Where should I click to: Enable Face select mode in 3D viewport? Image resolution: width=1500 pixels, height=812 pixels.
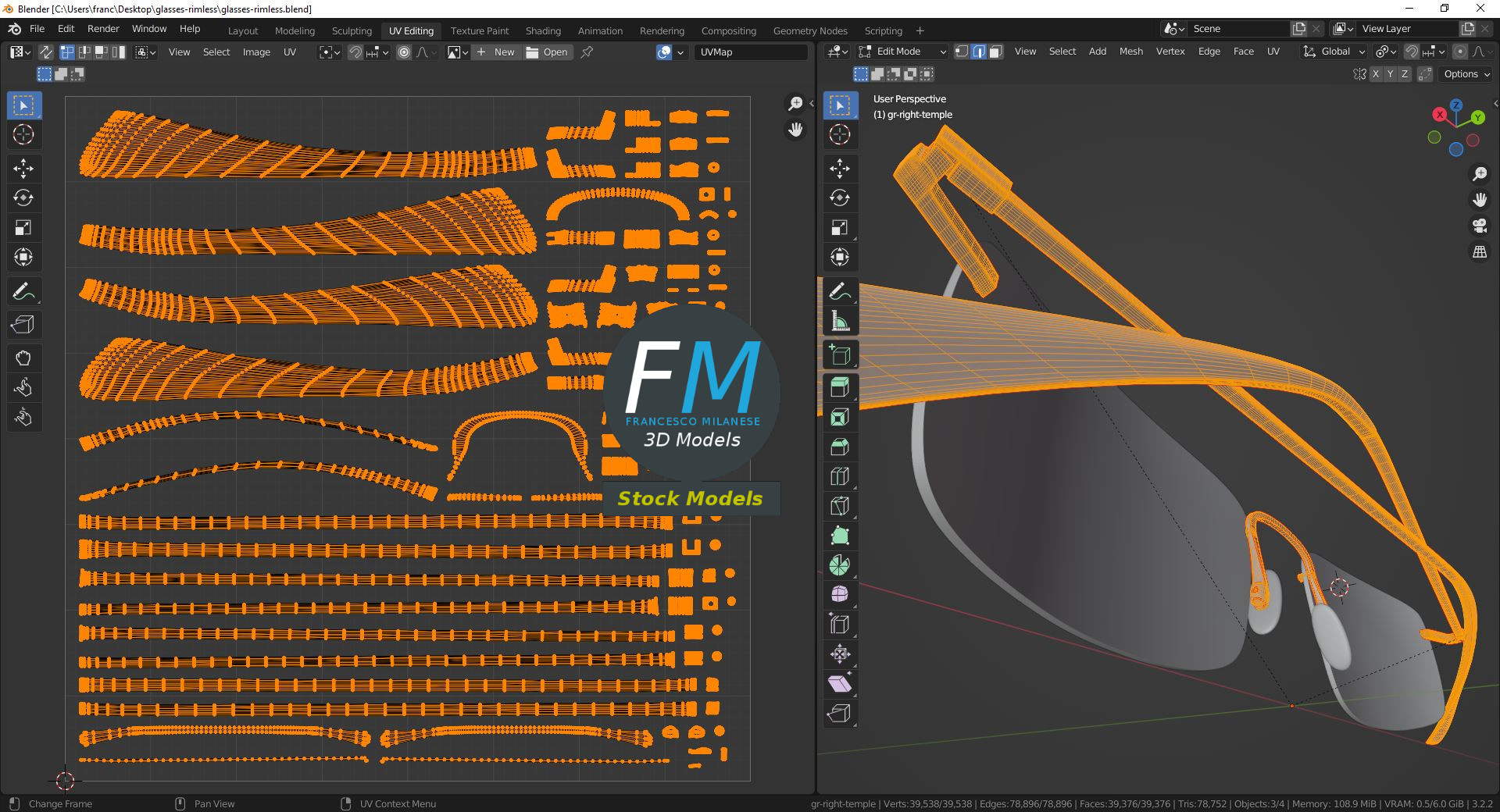tap(995, 52)
